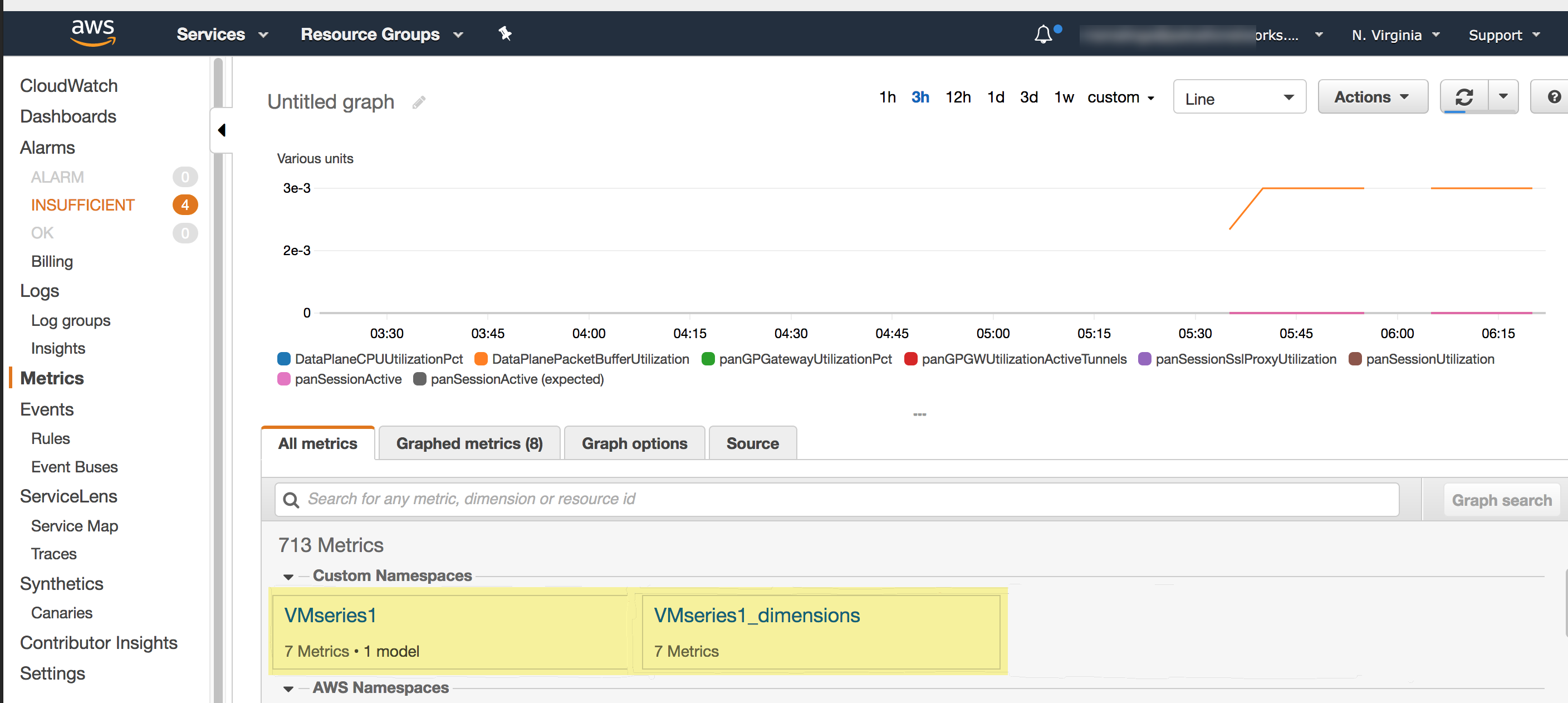Click the refresh graph icon

click(x=1464, y=97)
